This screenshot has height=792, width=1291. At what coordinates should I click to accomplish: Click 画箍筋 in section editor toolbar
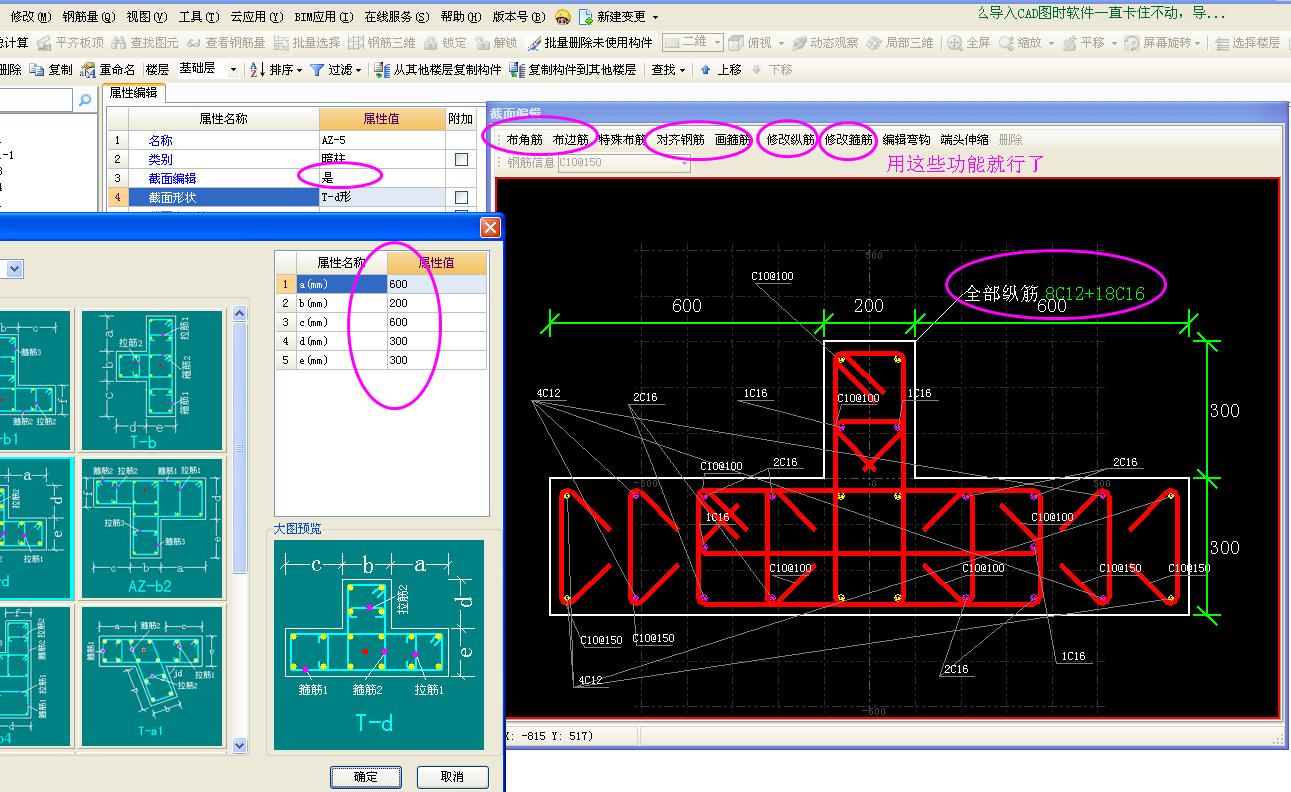tap(732, 140)
